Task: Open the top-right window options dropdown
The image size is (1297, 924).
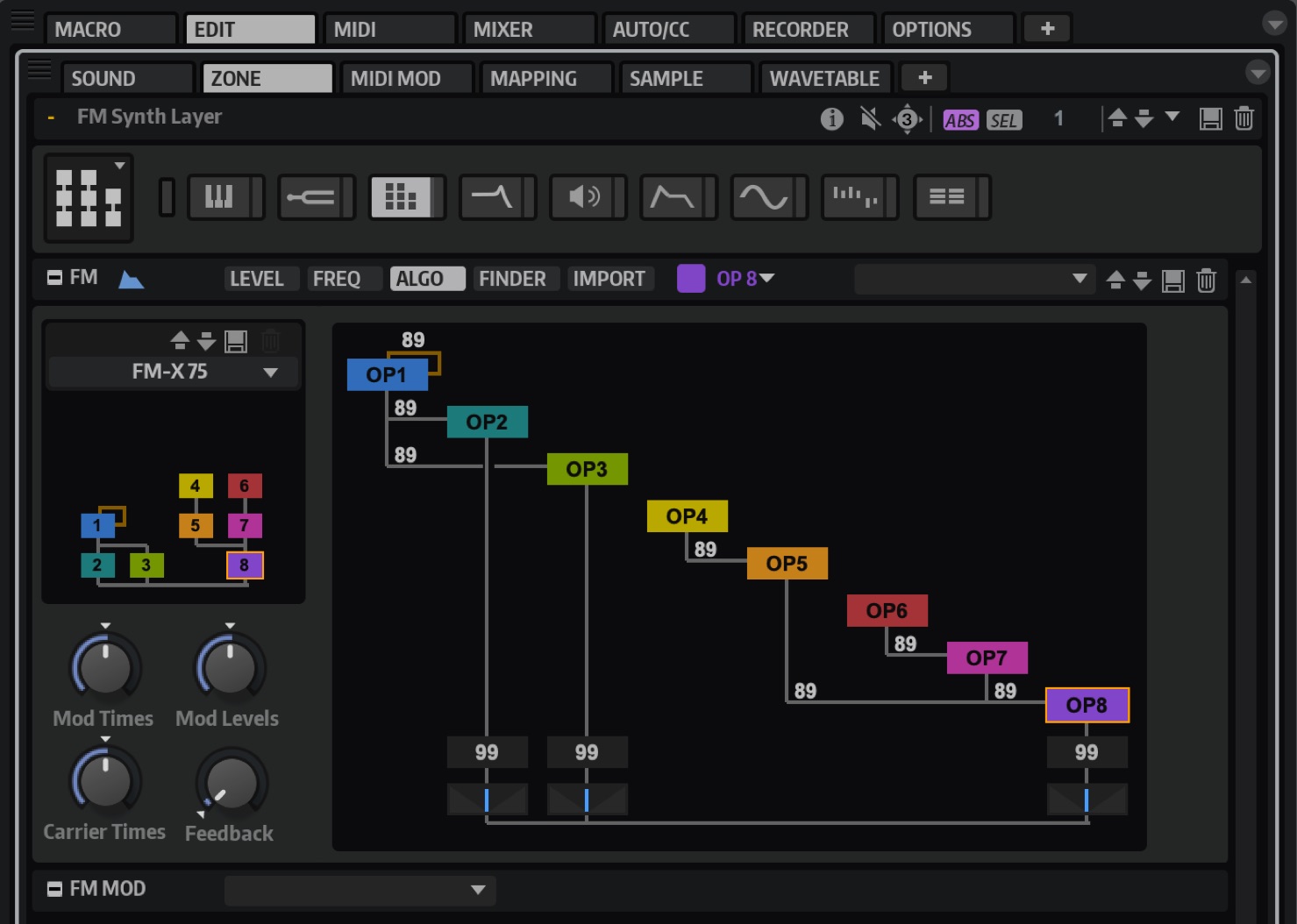Action: pyautogui.click(x=1274, y=24)
